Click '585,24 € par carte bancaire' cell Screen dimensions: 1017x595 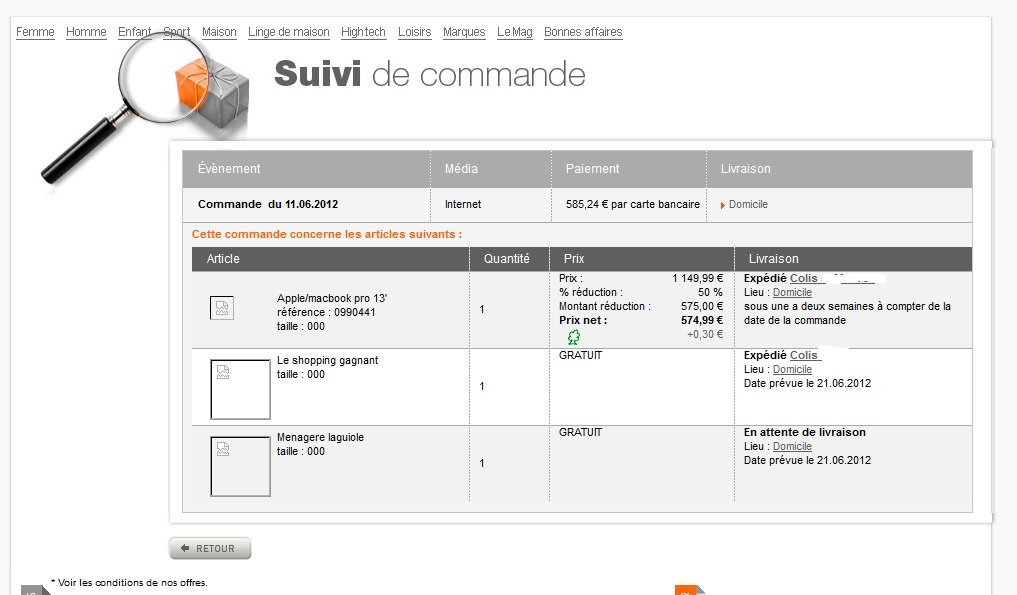(x=632, y=204)
